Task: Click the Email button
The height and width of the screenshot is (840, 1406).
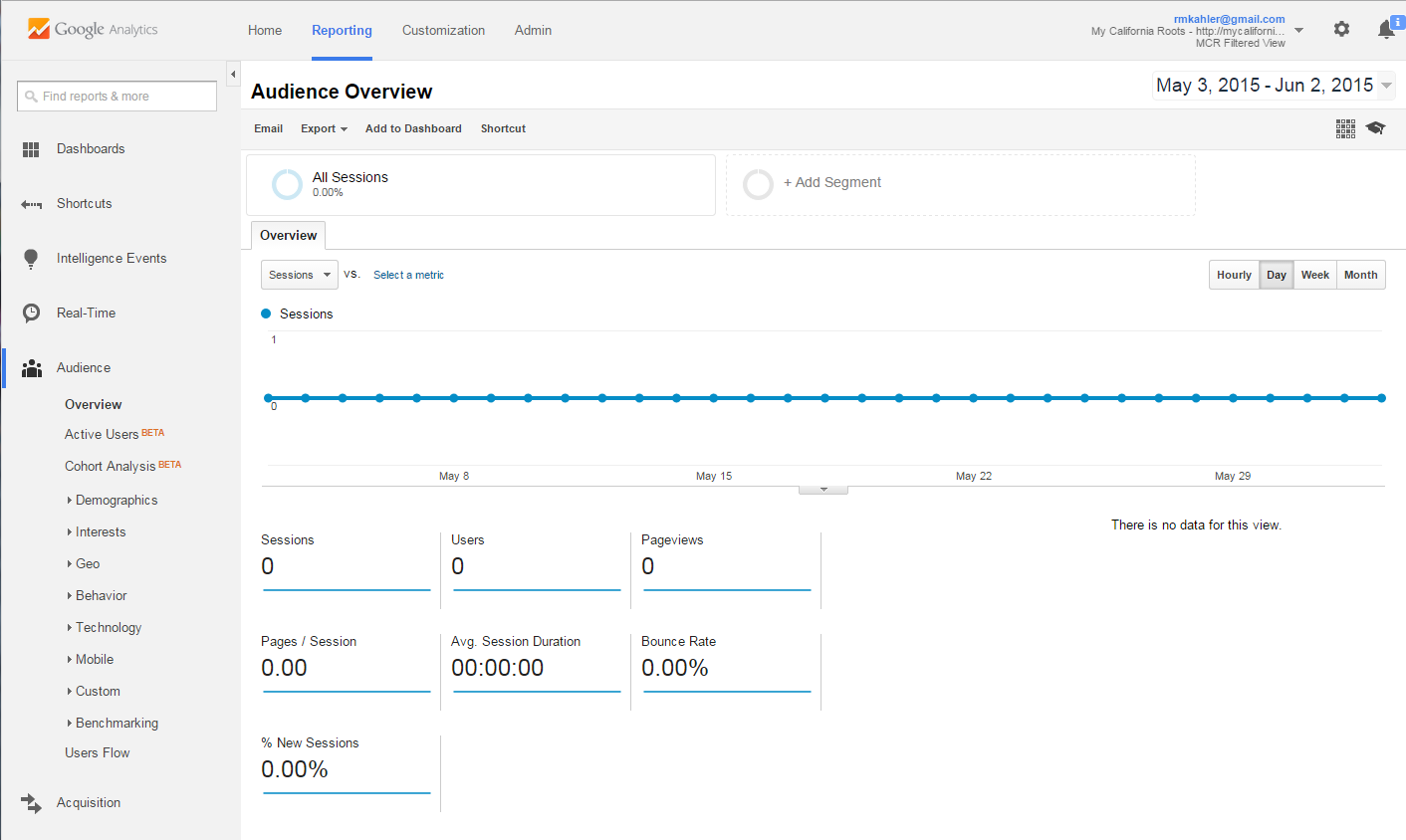Action: pyautogui.click(x=269, y=128)
